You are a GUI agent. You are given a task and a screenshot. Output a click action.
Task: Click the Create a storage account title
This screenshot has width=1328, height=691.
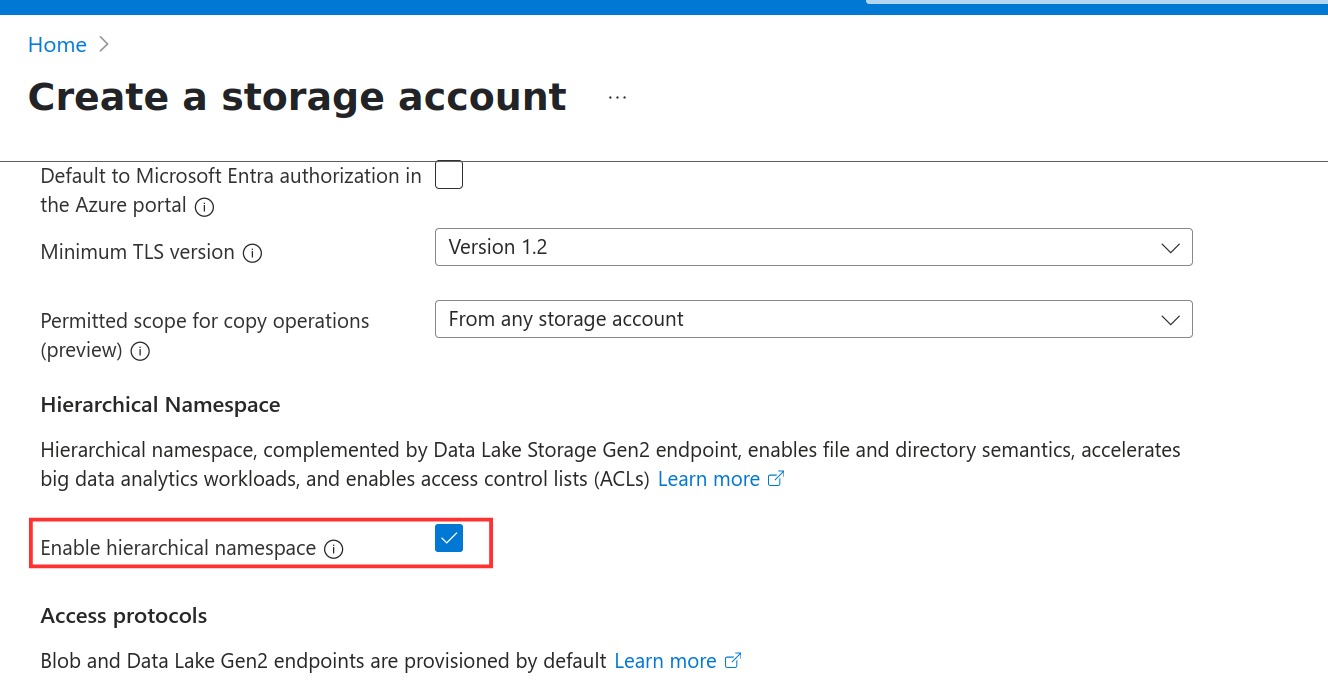coord(297,97)
